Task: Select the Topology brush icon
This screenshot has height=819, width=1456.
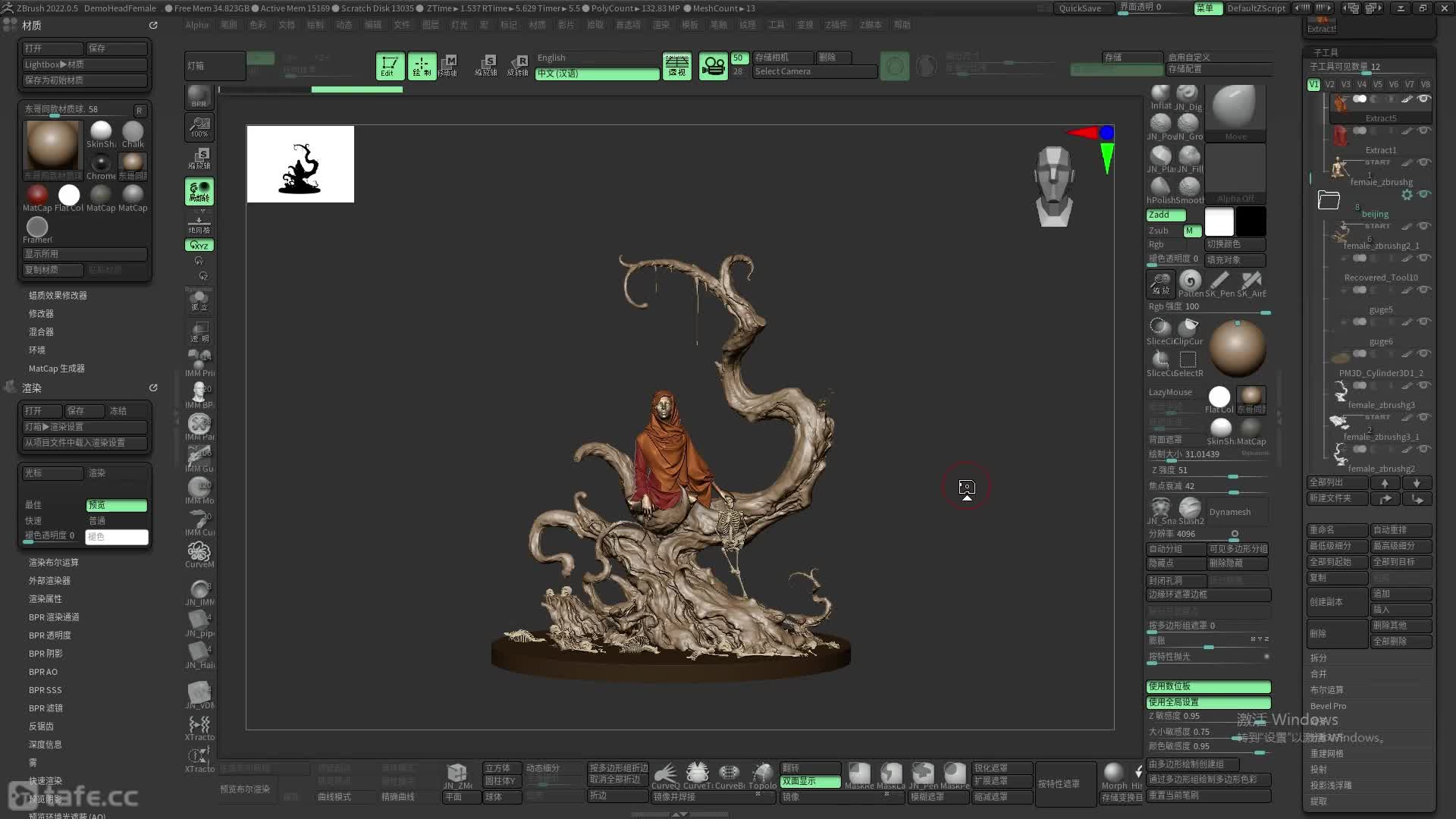Action: [762, 776]
